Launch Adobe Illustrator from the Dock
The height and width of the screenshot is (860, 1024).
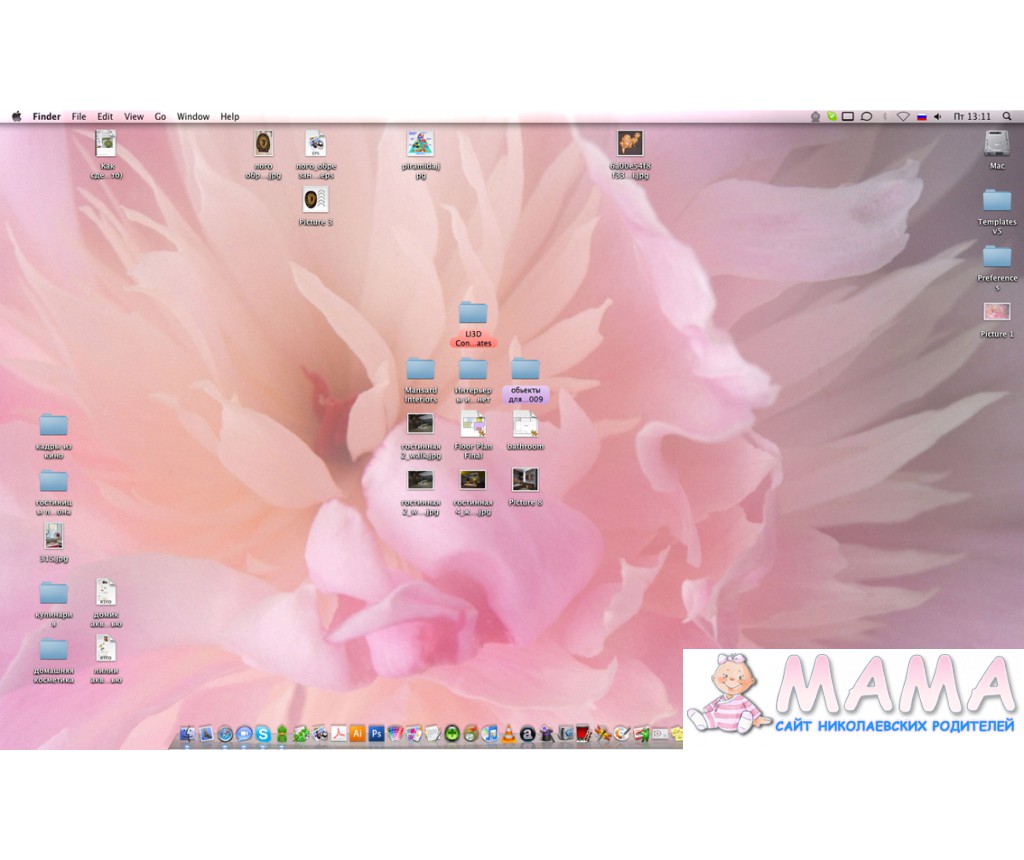point(357,734)
